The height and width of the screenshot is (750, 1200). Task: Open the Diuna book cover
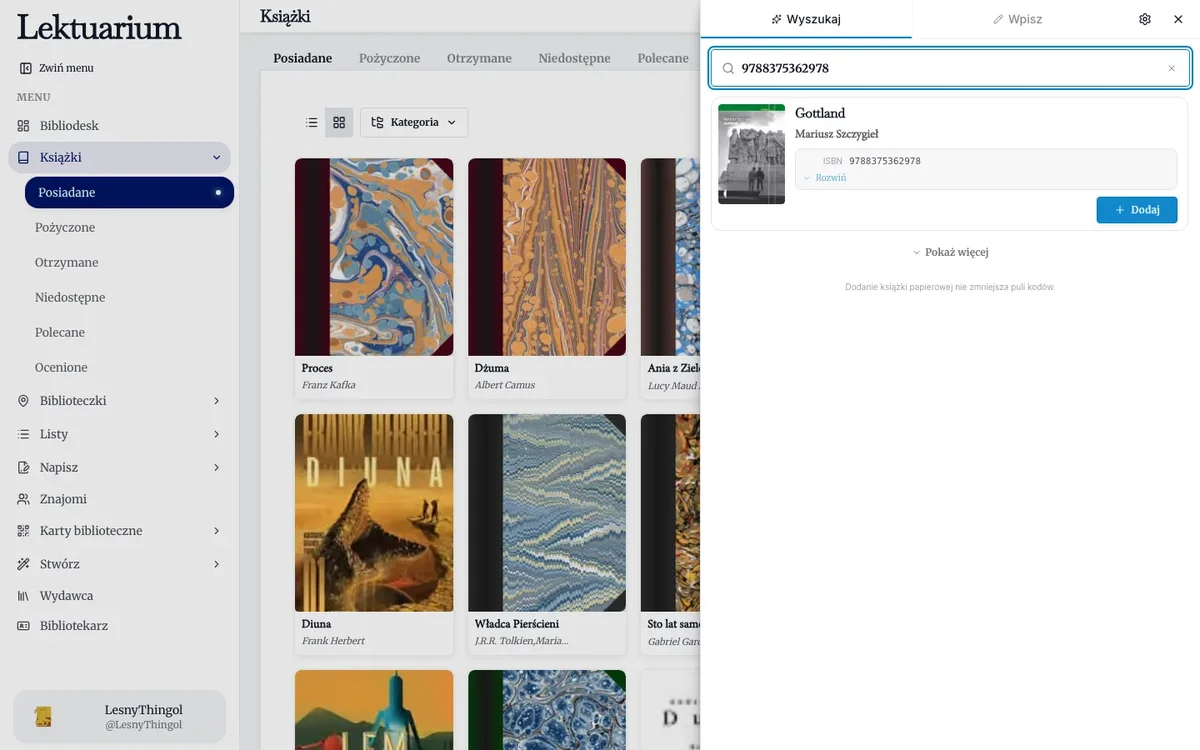(374, 513)
